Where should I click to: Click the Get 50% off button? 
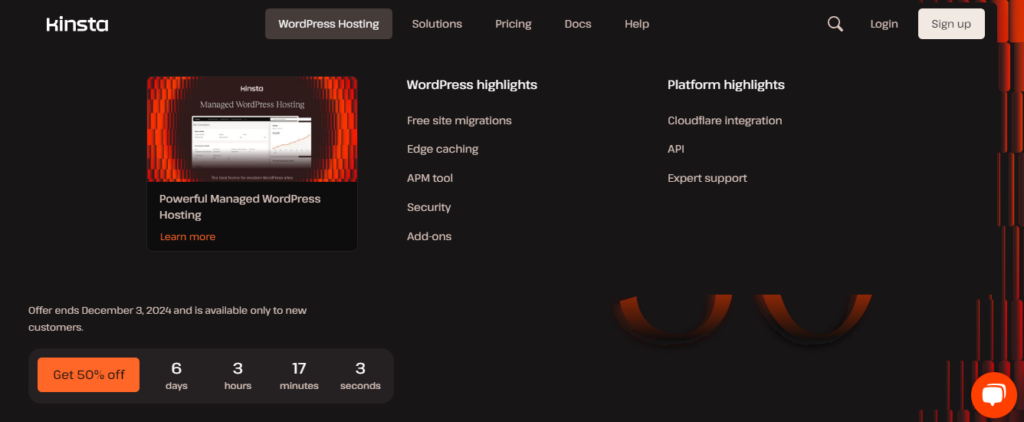[89, 375]
